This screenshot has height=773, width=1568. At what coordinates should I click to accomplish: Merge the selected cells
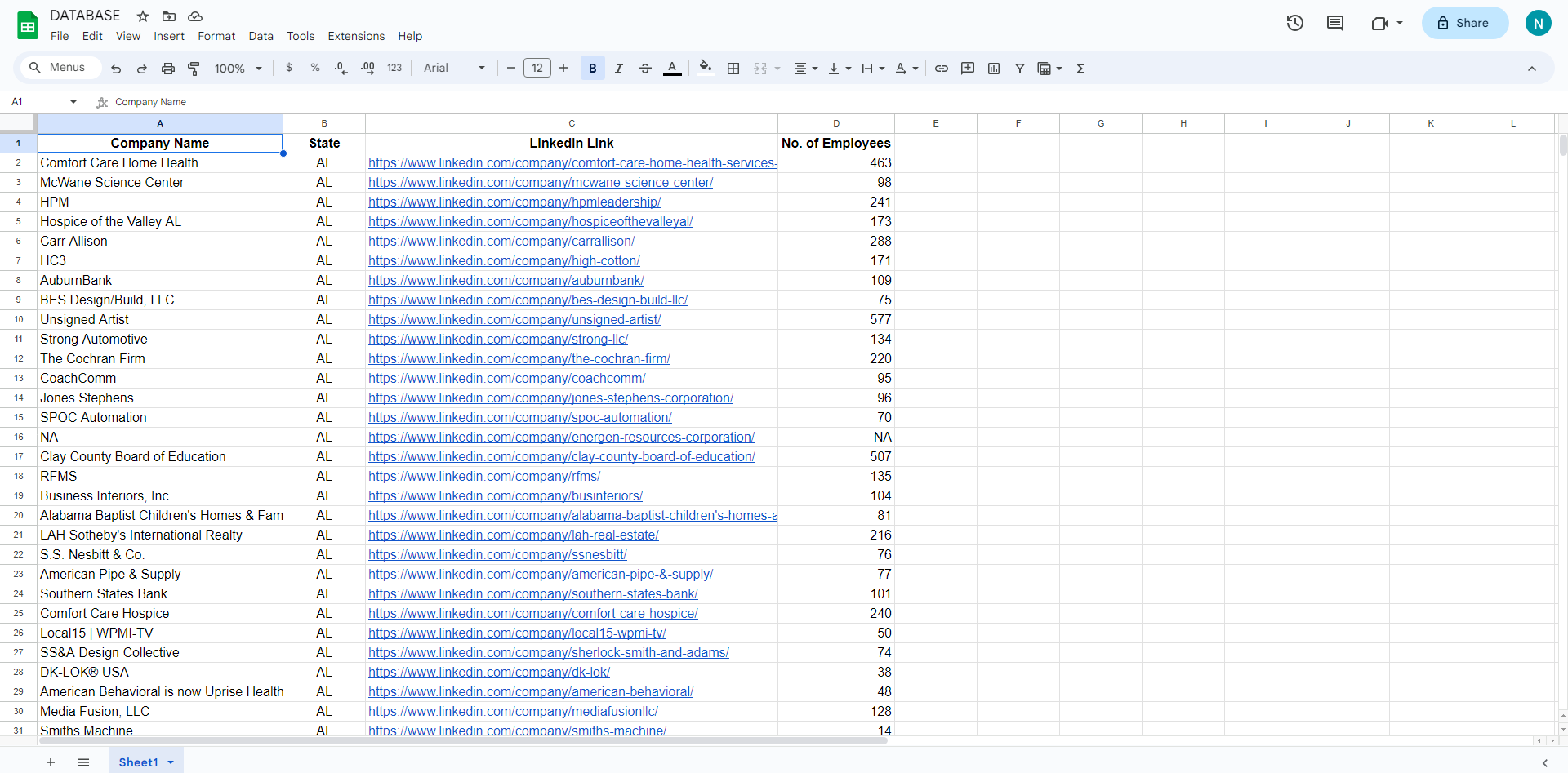pyautogui.click(x=760, y=69)
